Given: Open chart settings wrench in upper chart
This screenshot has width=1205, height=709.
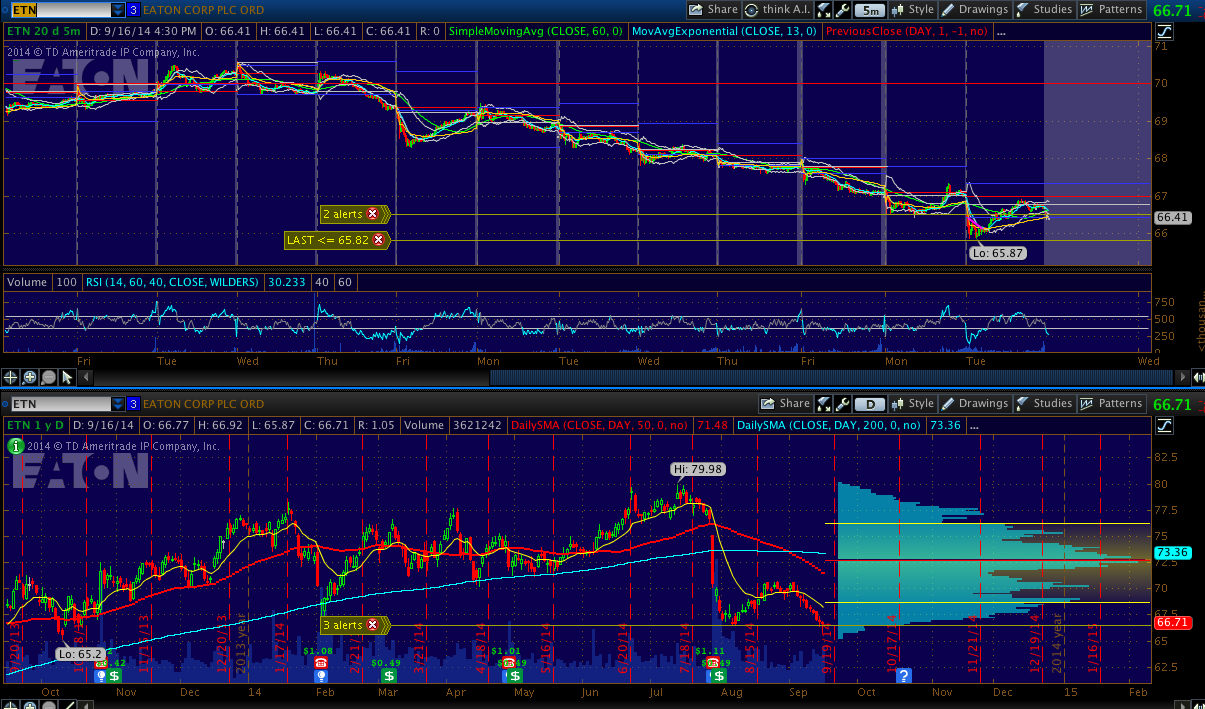Looking at the screenshot, I should 842,10.
